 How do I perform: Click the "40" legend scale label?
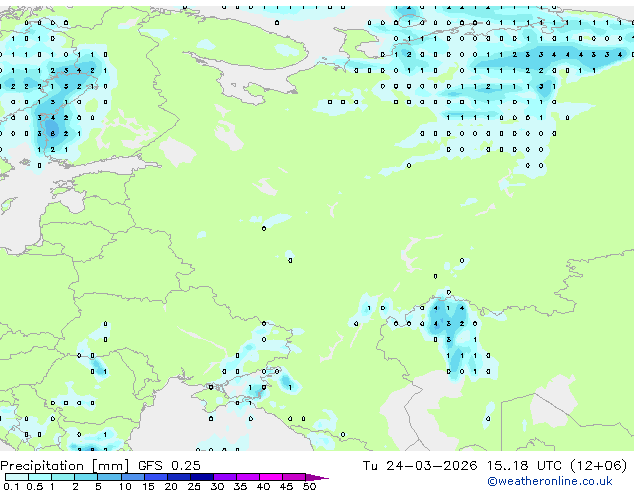click(x=263, y=486)
